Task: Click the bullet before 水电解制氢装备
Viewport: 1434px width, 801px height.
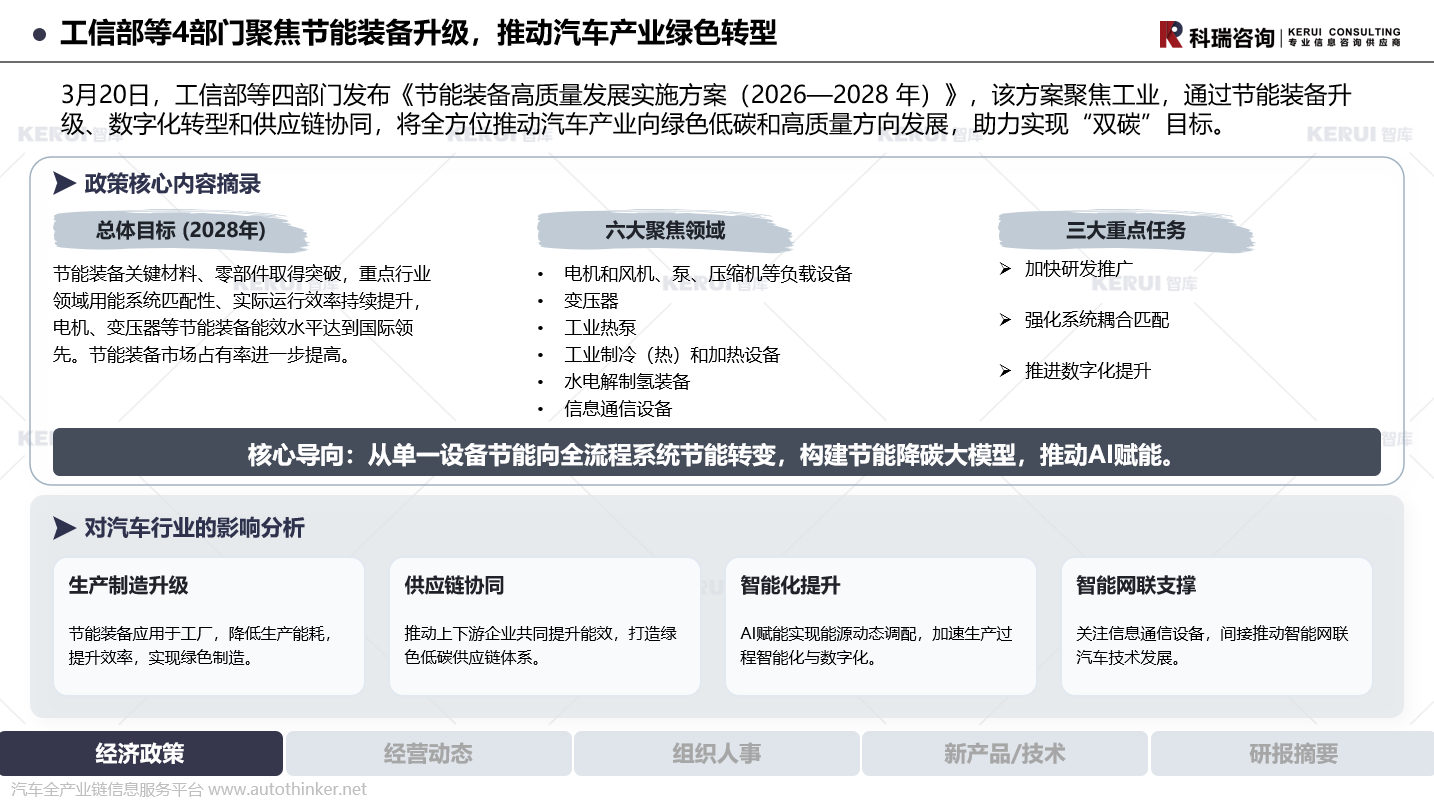Action: 541,382
